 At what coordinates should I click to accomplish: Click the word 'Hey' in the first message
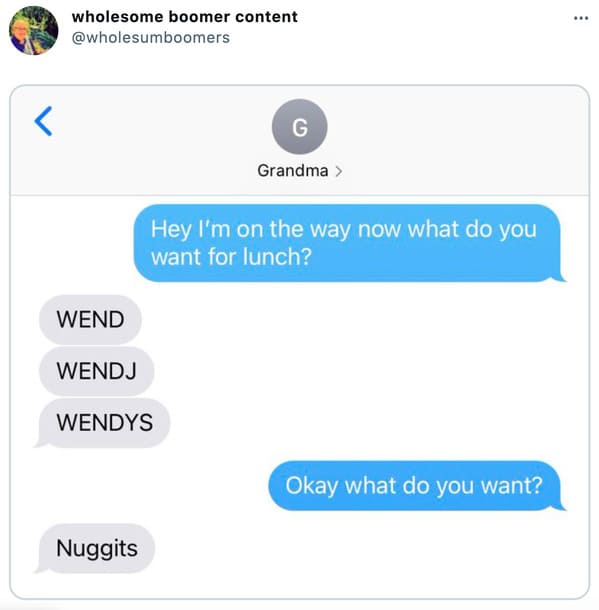171,230
